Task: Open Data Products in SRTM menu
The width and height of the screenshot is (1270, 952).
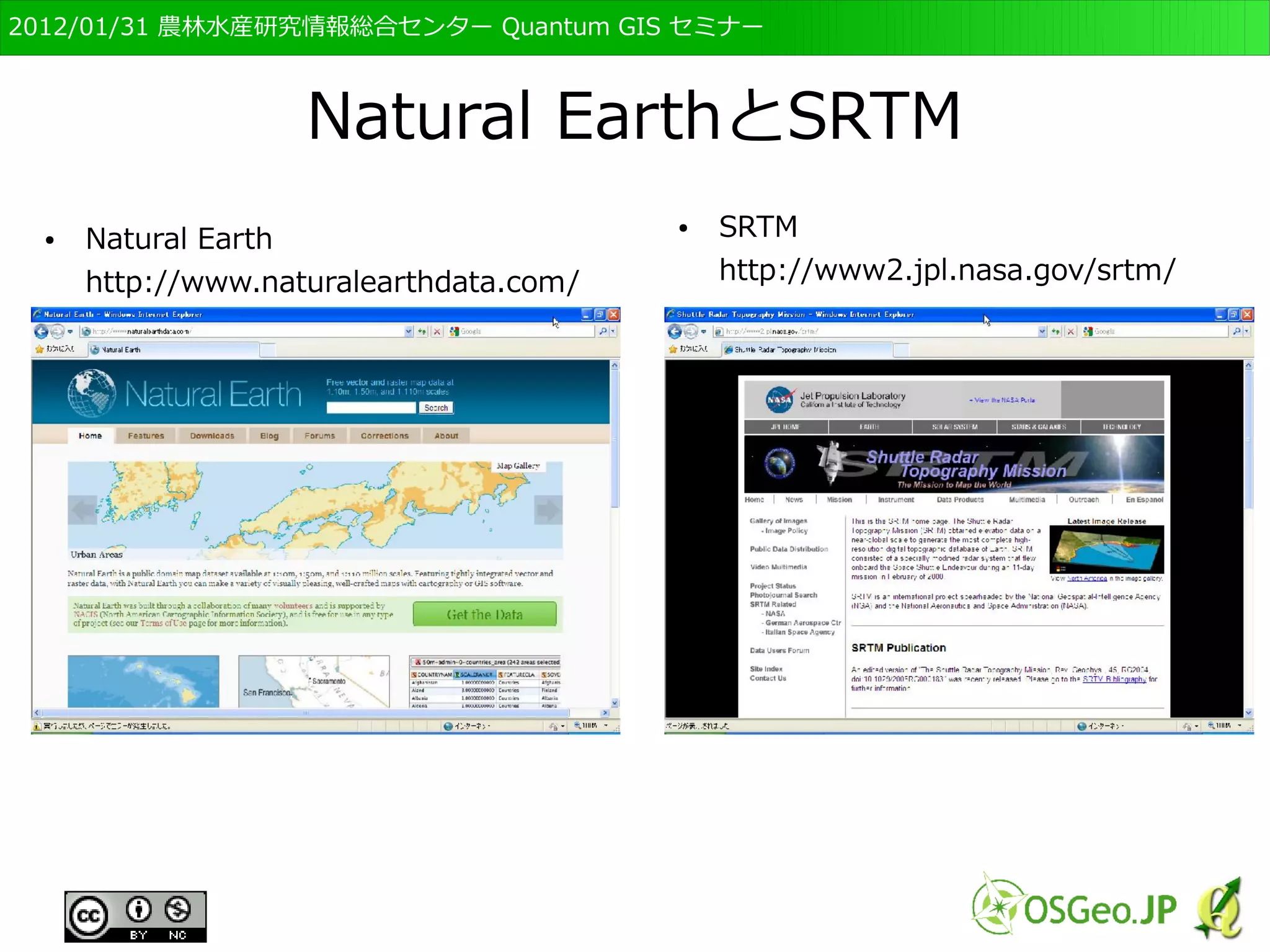Action: click(x=960, y=499)
